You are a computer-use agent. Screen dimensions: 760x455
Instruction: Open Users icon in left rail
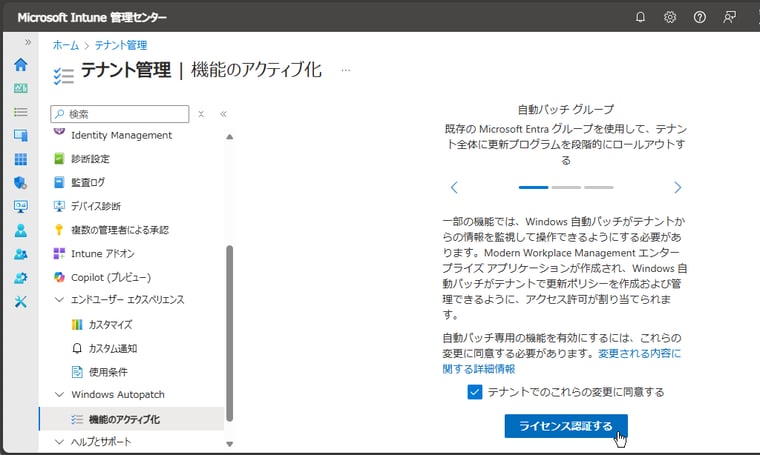[x=20, y=230]
